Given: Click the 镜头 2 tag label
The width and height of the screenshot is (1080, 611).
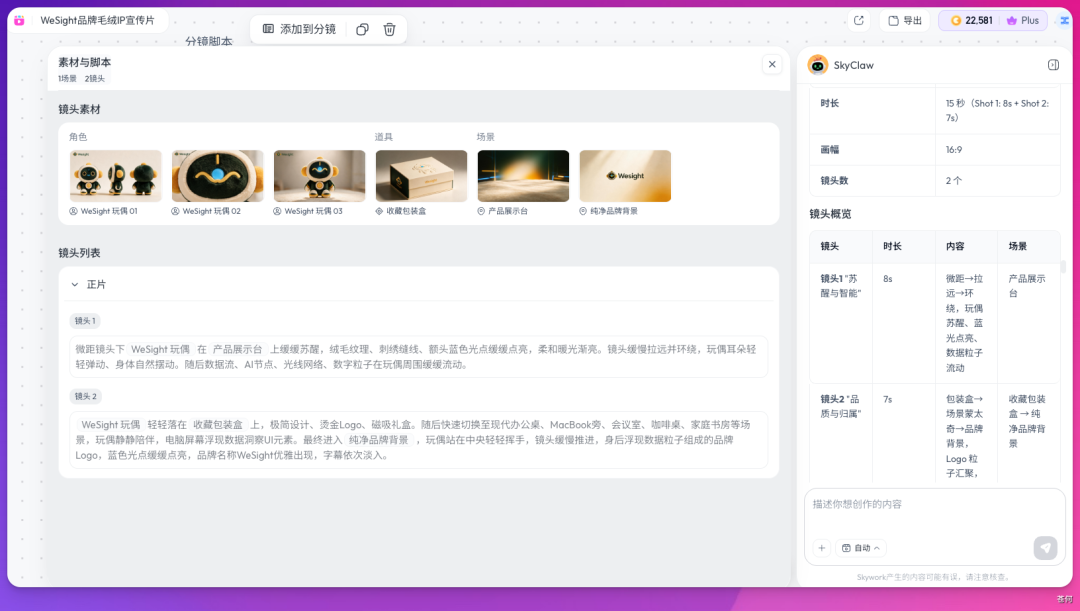Looking at the screenshot, I should 85,396.
